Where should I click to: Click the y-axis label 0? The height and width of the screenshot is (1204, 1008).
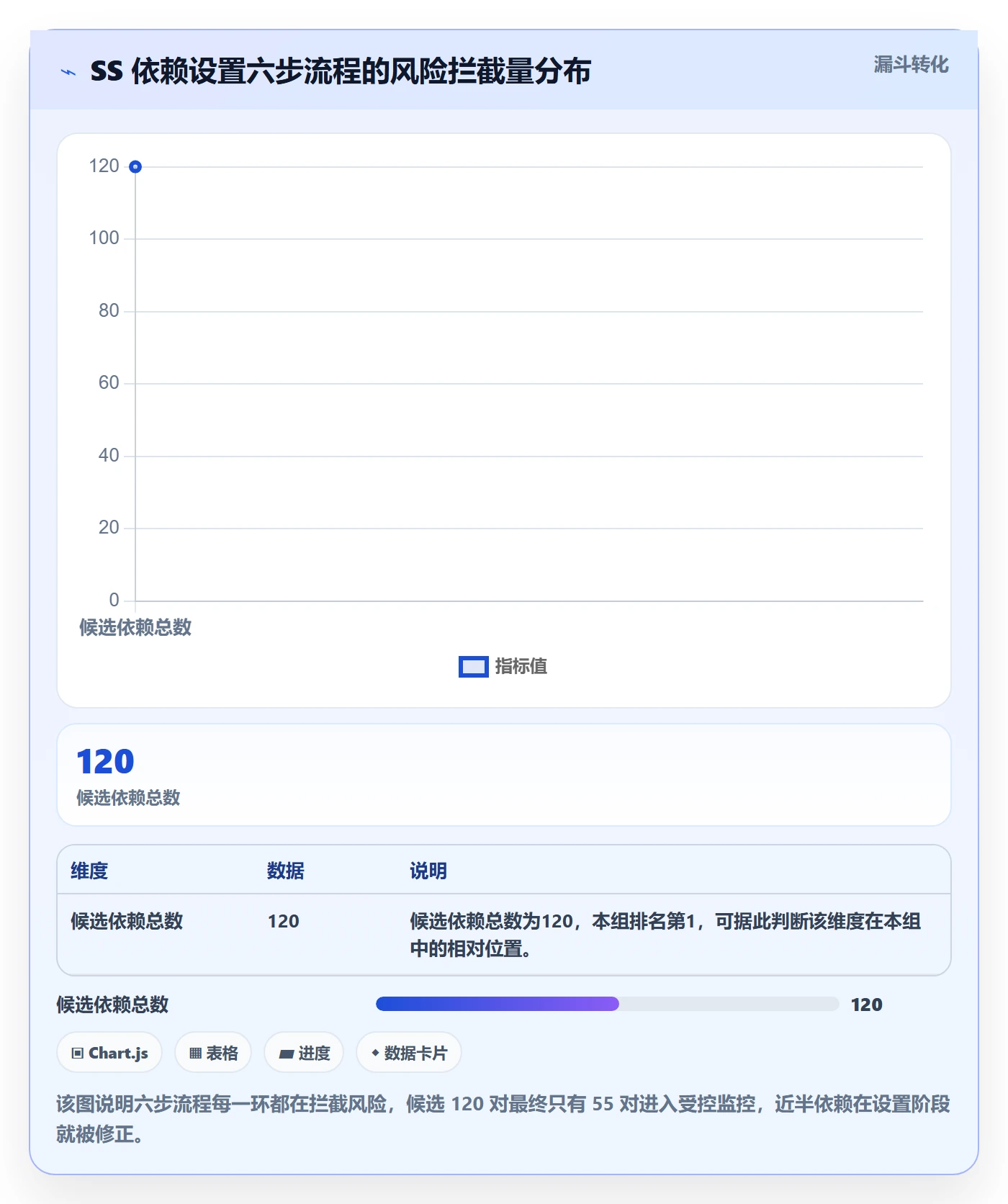[114, 600]
